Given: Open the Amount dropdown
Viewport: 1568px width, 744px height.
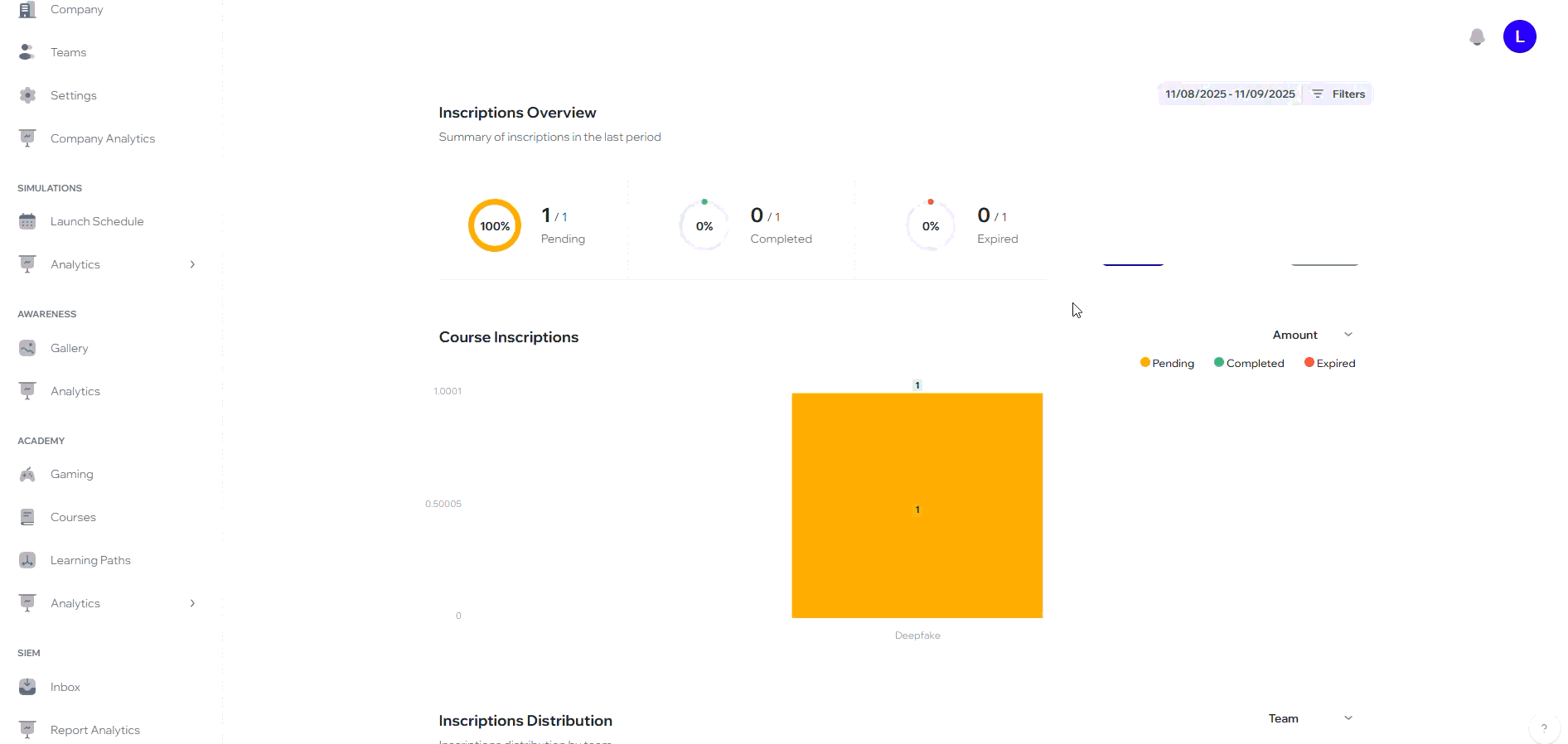Looking at the screenshot, I should click(1312, 335).
